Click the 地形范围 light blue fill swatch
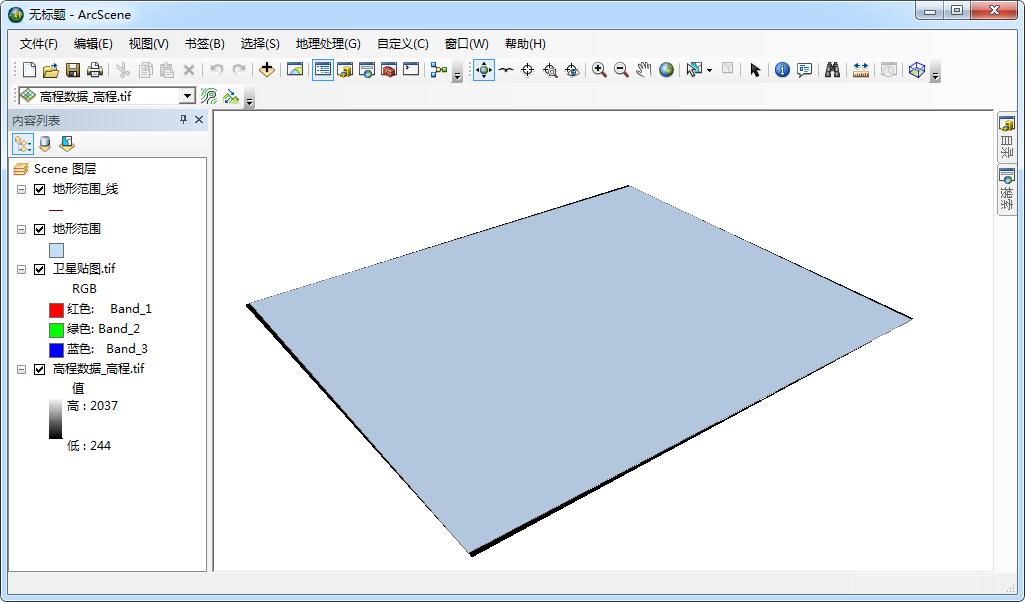Image resolution: width=1025 pixels, height=602 pixels. click(x=56, y=250)
